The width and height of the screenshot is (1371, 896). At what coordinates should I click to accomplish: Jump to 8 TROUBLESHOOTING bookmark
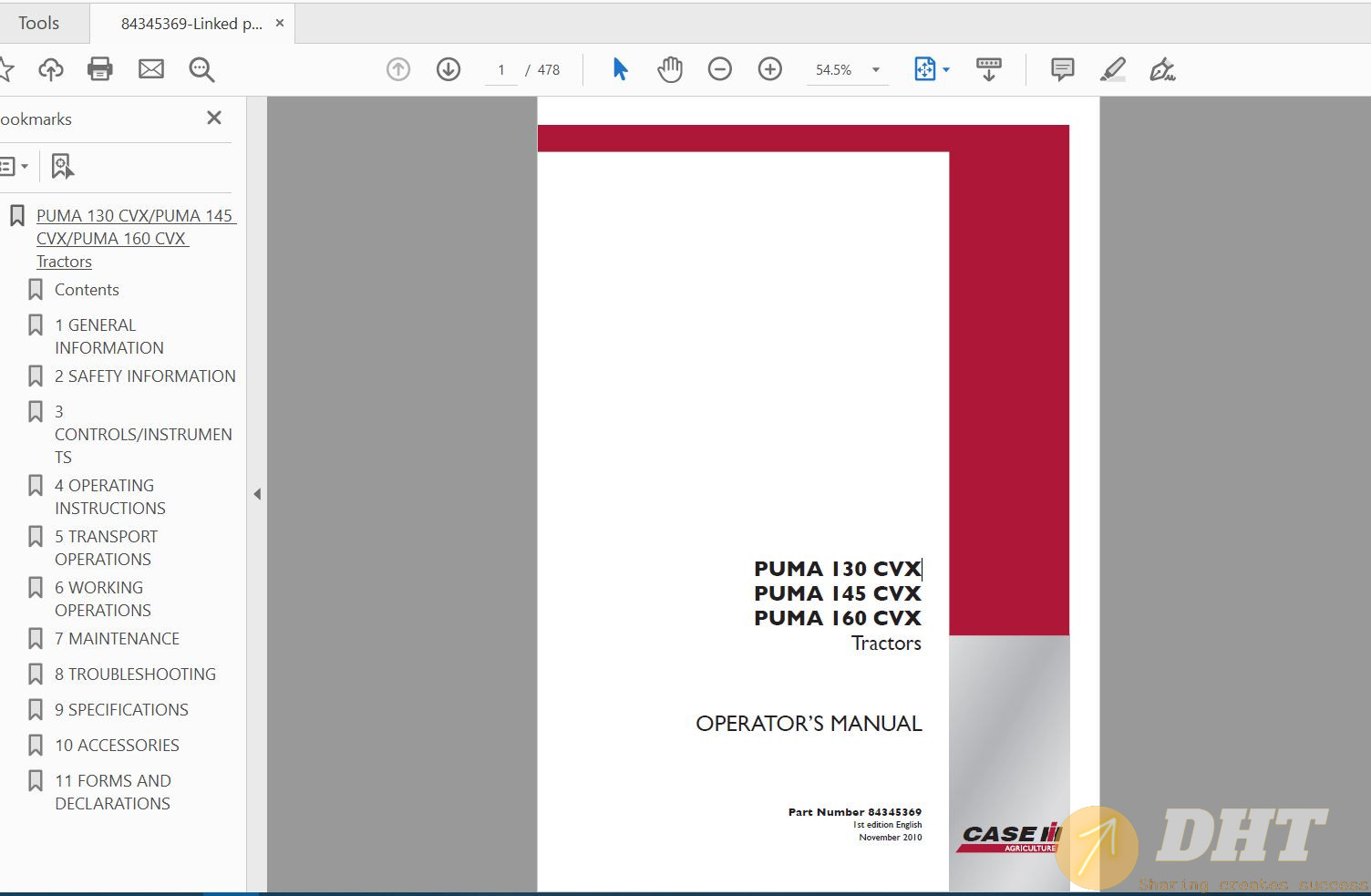tap(135, 675)
